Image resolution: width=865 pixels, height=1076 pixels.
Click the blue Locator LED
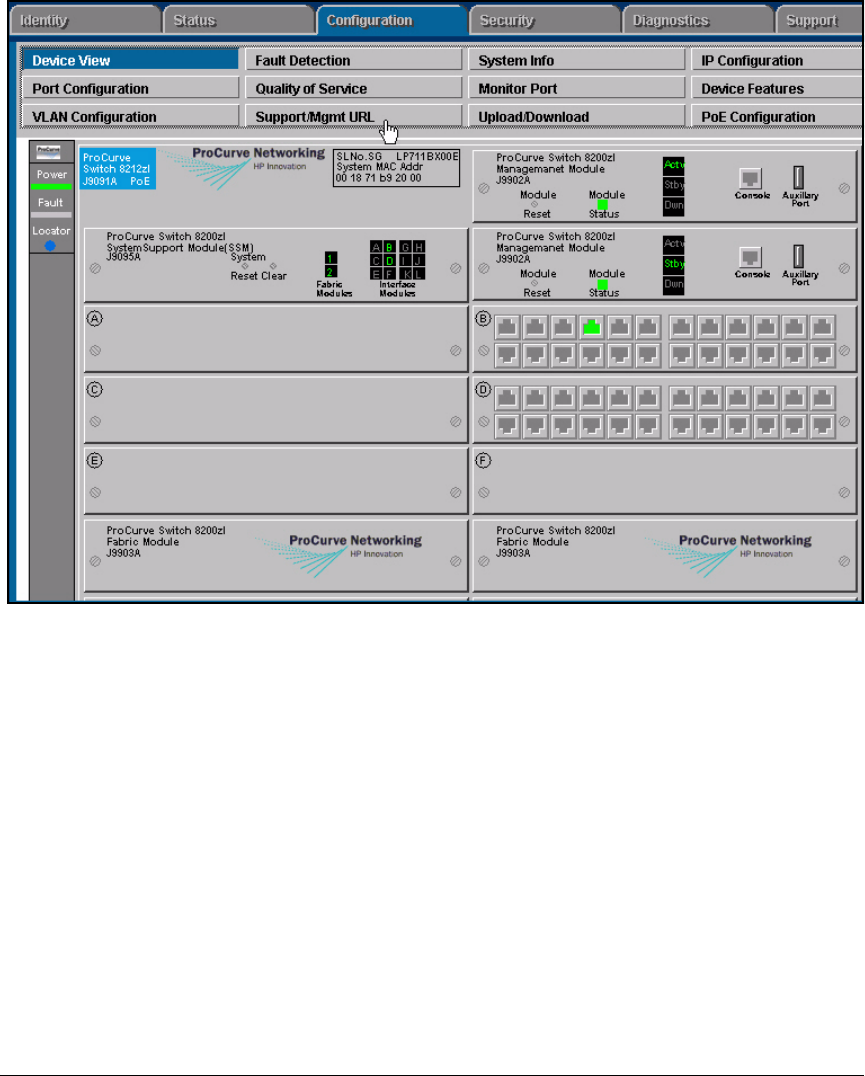[50, 246]
